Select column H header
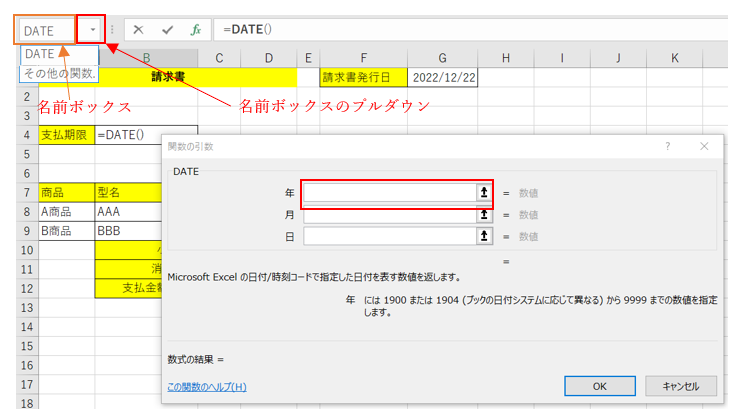 tap(507, 57)
